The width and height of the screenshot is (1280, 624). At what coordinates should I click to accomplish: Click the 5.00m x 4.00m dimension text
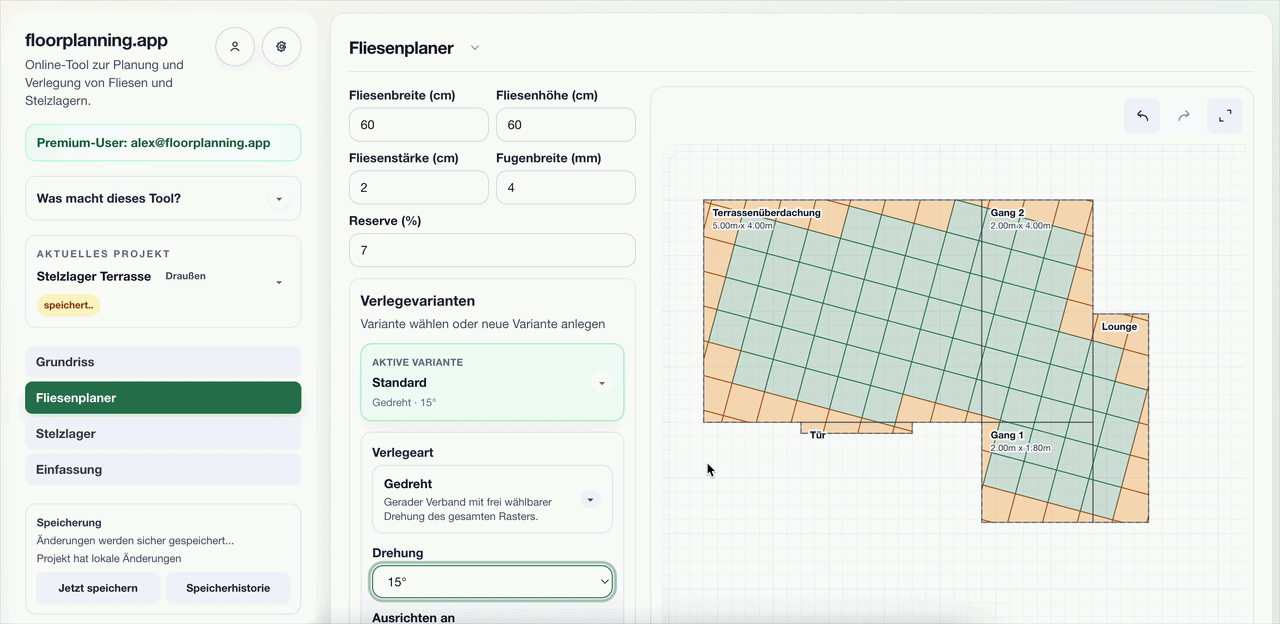743,226
